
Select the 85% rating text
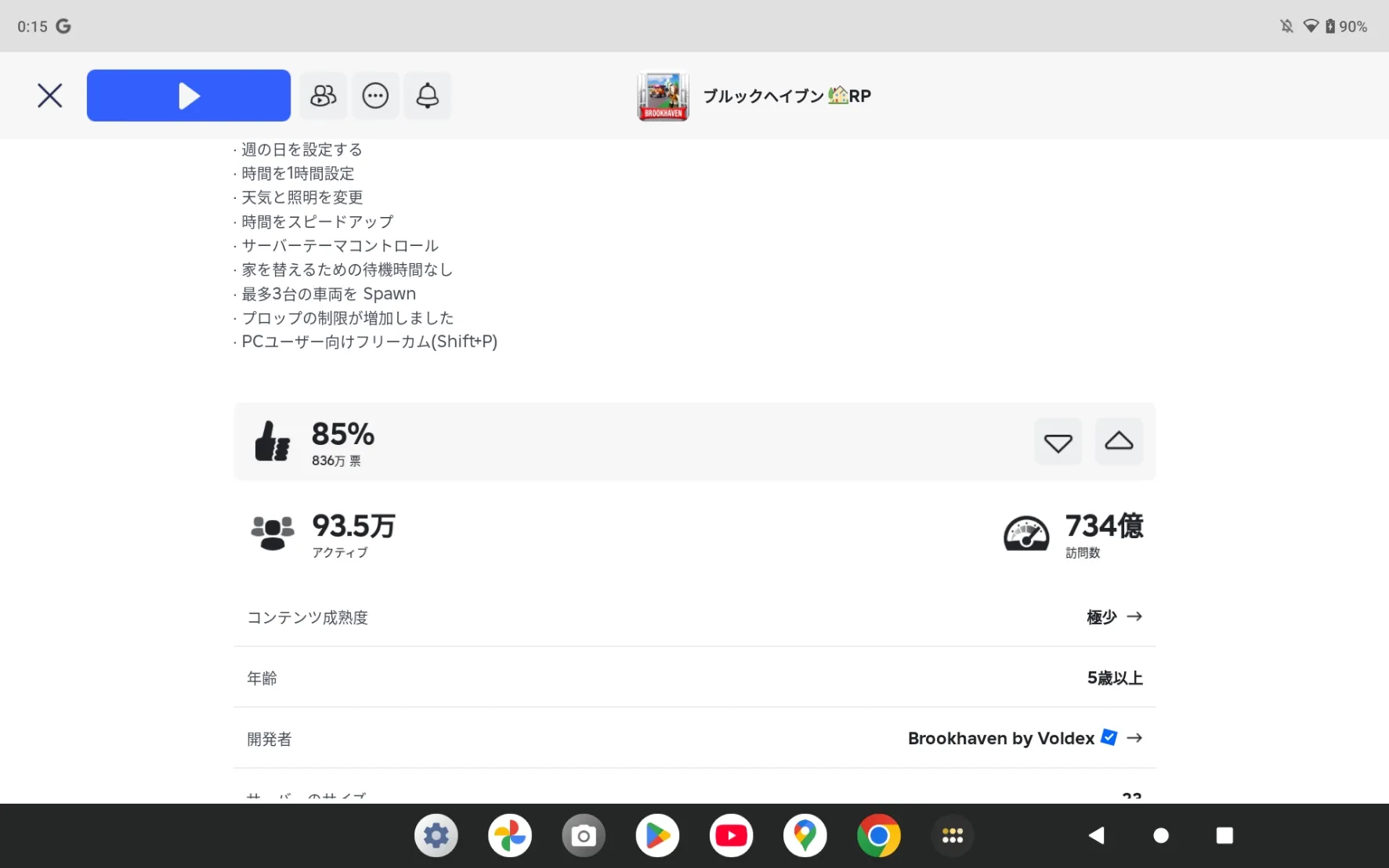point(343,434)
